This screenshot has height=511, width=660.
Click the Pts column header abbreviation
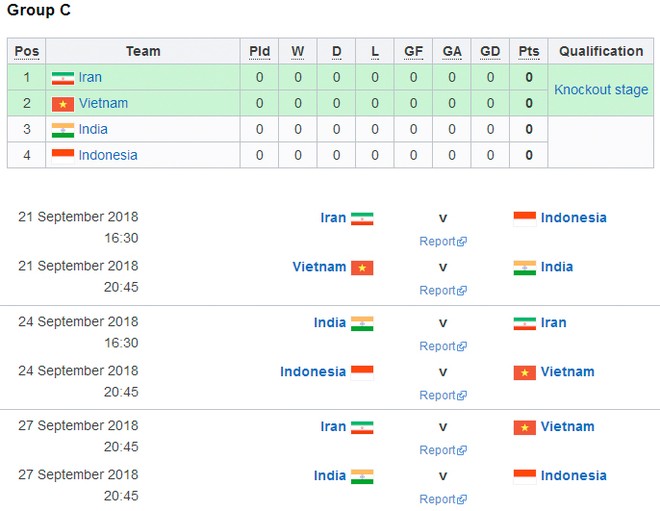click(x=529, y=51)
